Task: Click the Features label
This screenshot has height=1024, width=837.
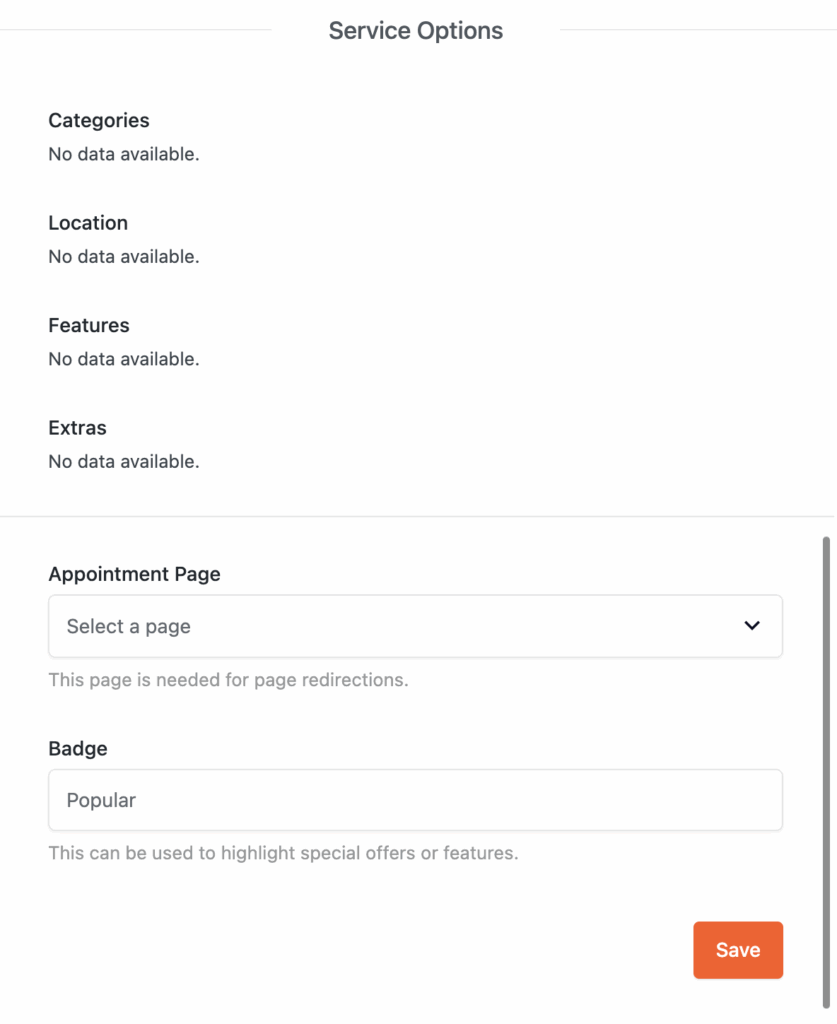Action: (x=89, y=325)
